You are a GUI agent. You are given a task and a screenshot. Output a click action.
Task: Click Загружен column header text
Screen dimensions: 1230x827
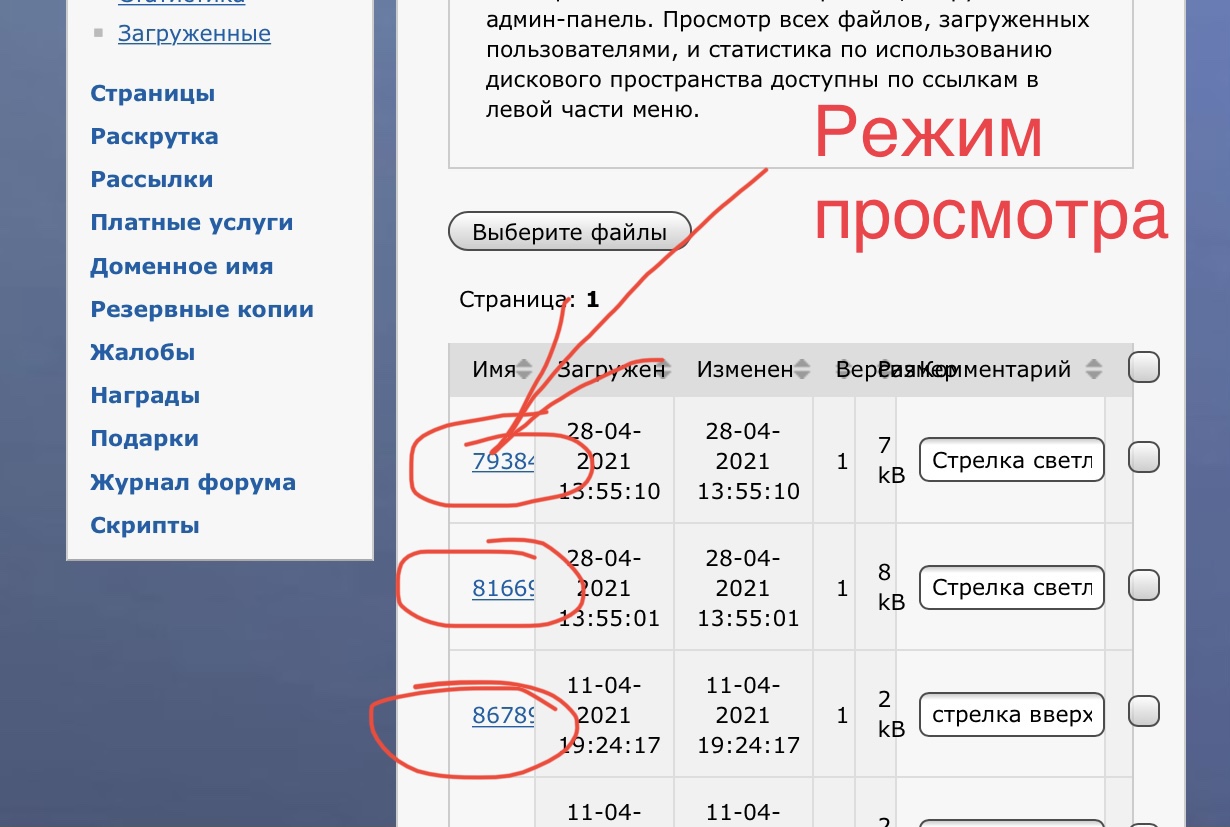pos(610,370)
